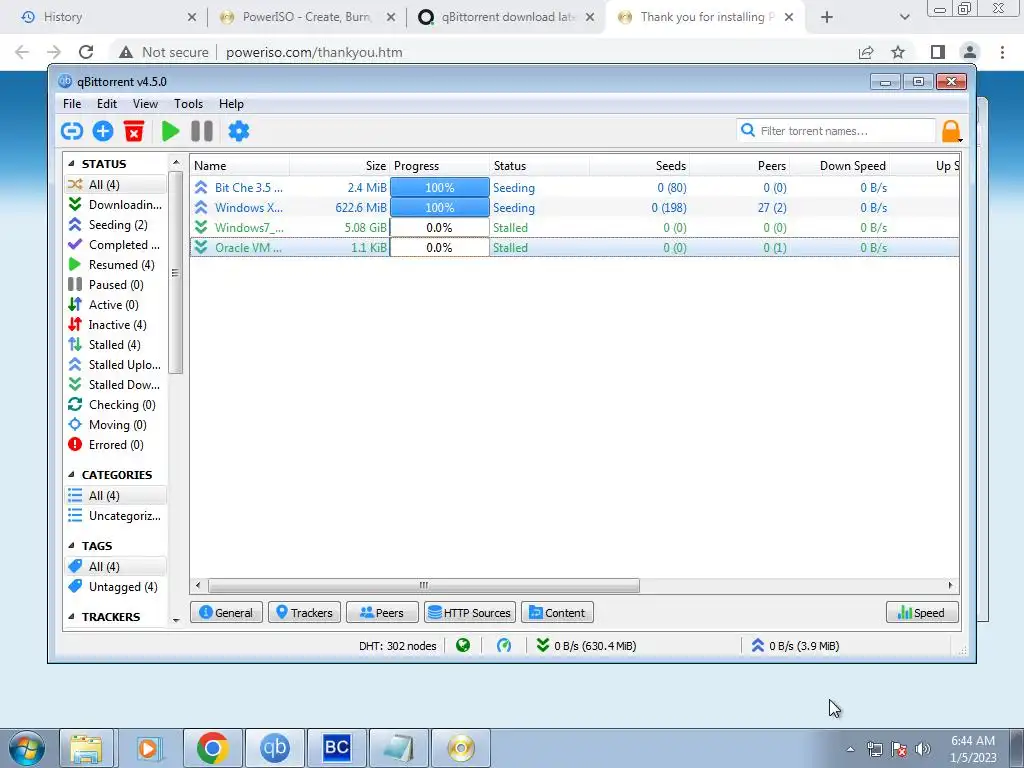
Task: Click the Add Torrent File plus icon
Action: pos(103,131)
